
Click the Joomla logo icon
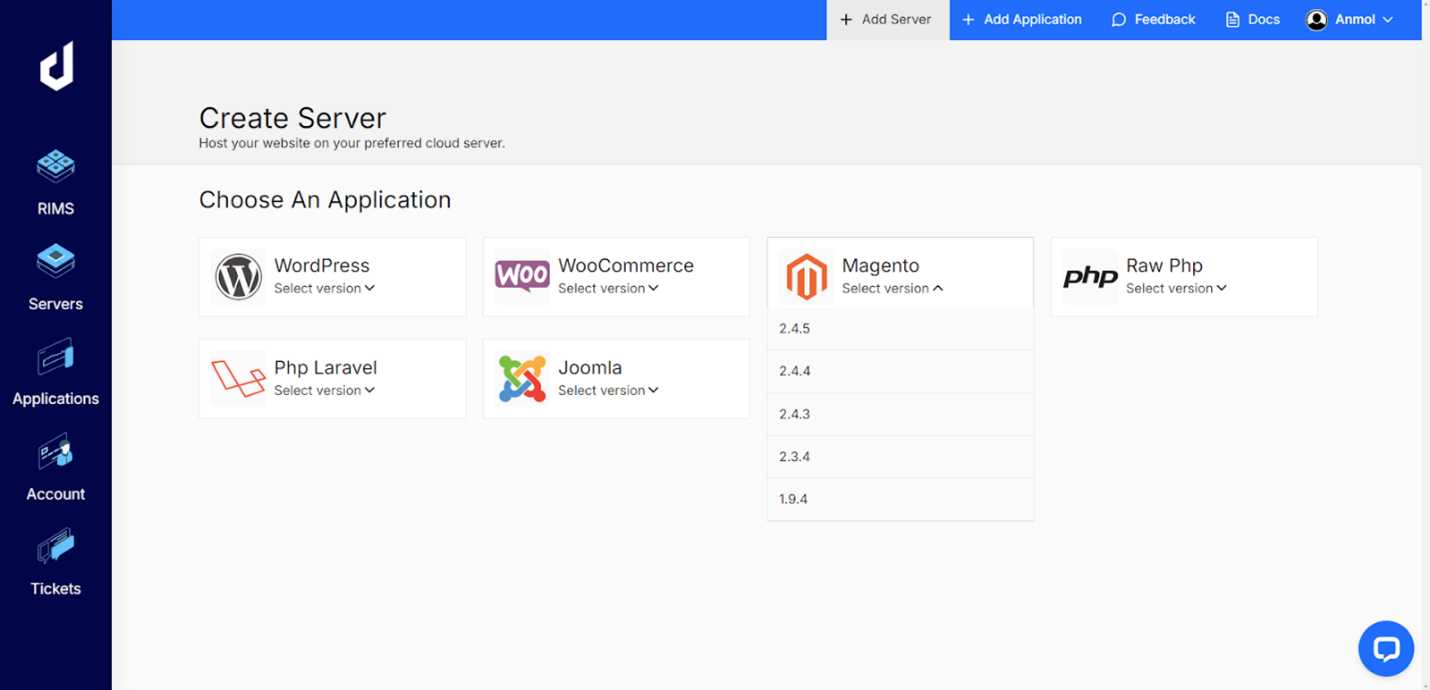coord(522,379)
